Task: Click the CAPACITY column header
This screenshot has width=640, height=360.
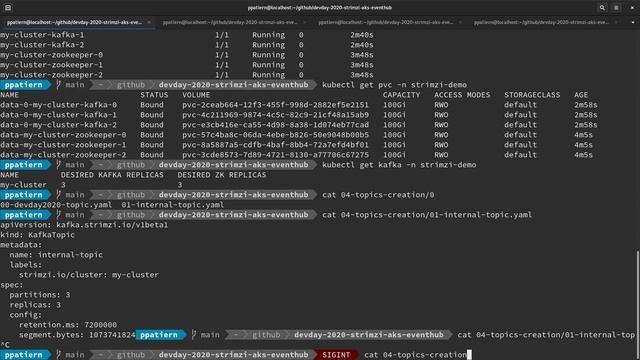Action: tap(402, 95)
